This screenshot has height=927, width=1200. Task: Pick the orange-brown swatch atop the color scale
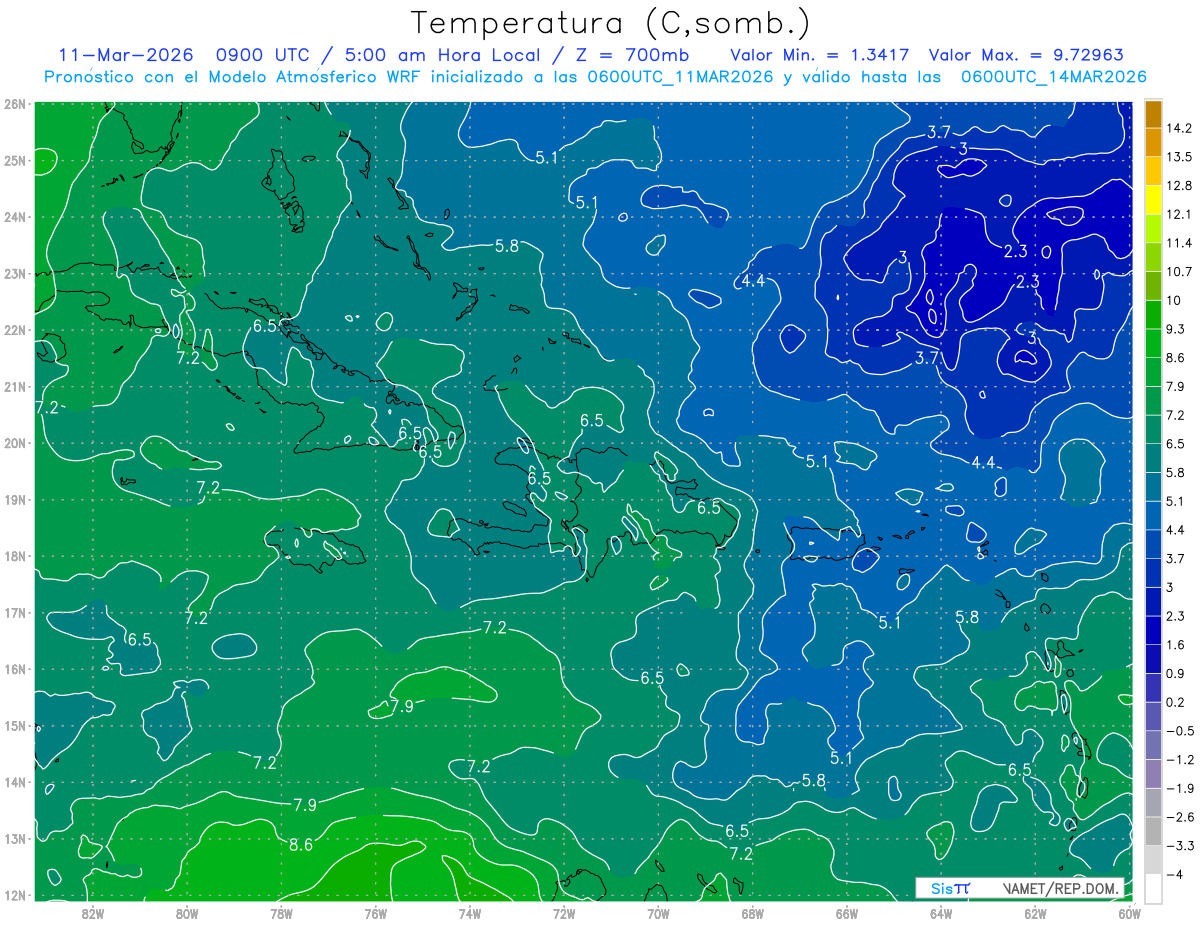(1153, 114)
